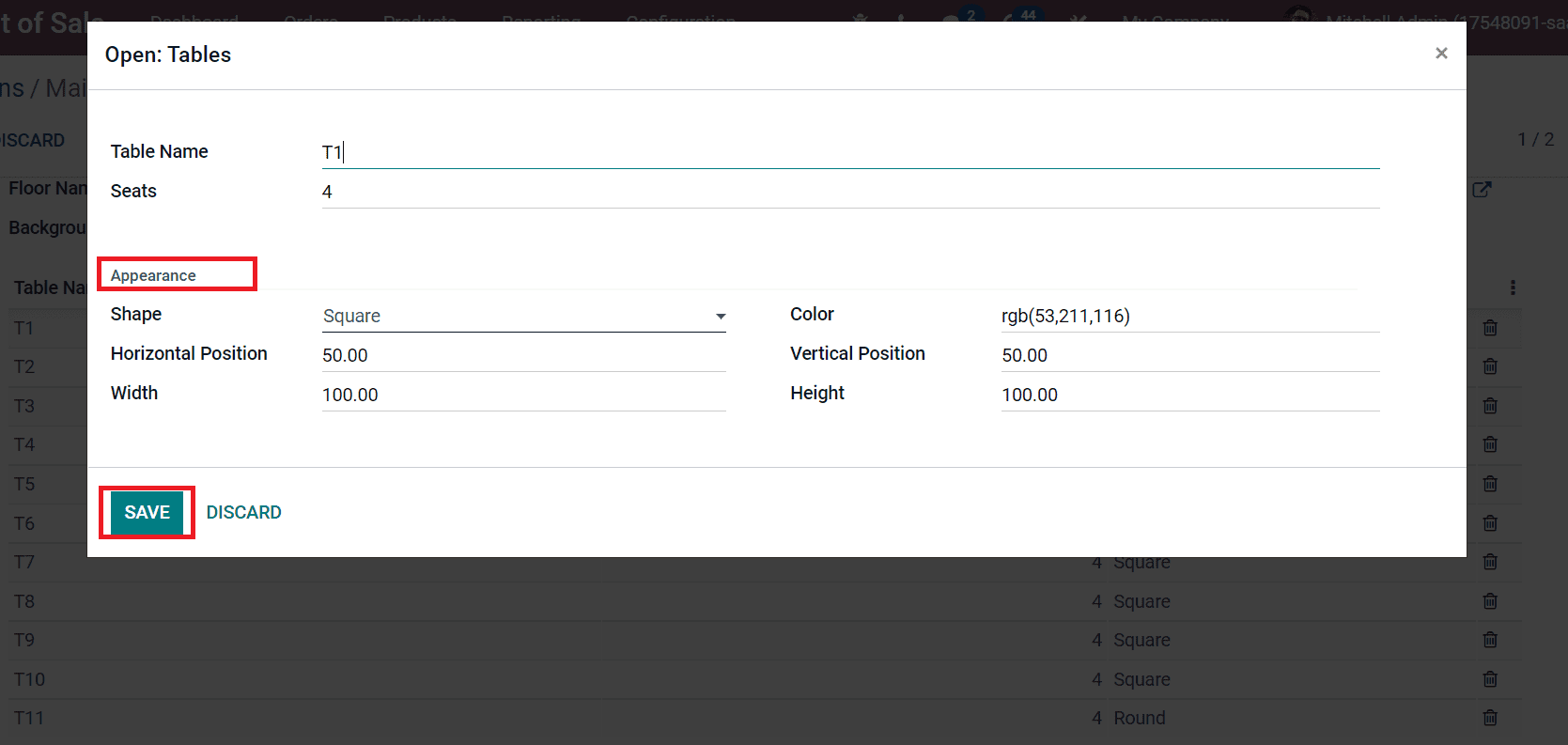The height and width of the screenshot is (745, 1568).
Task: Delete table T11 with trash icon
Action: tap(1490, 718)
